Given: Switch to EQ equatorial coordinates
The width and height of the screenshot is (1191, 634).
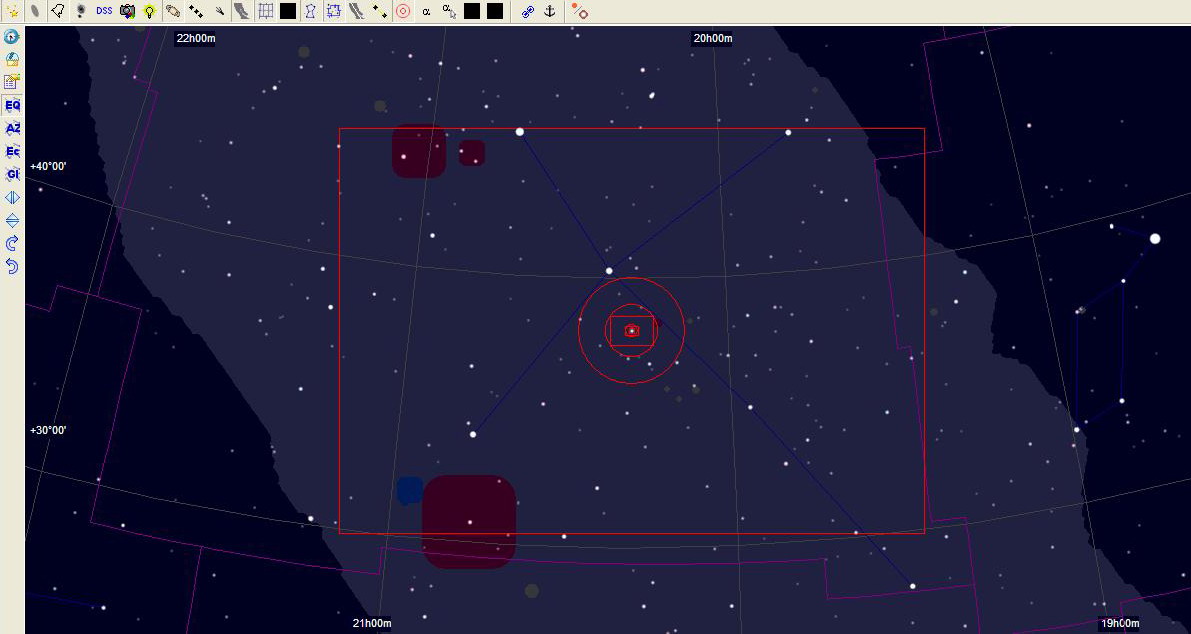Looking at the screenshot, I should coord(12,106).
